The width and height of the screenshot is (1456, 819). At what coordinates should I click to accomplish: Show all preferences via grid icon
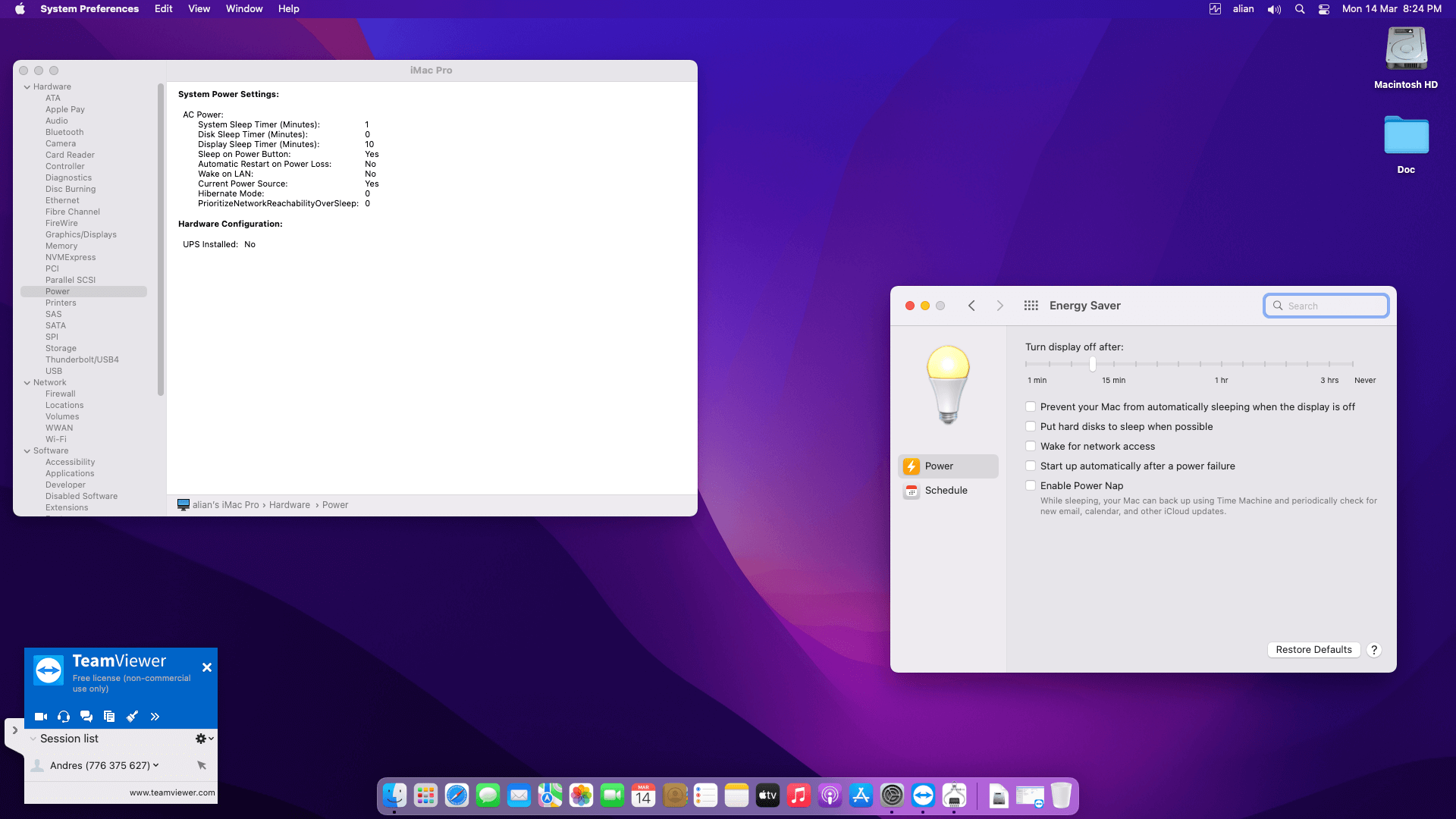[x=1031, y=306]
